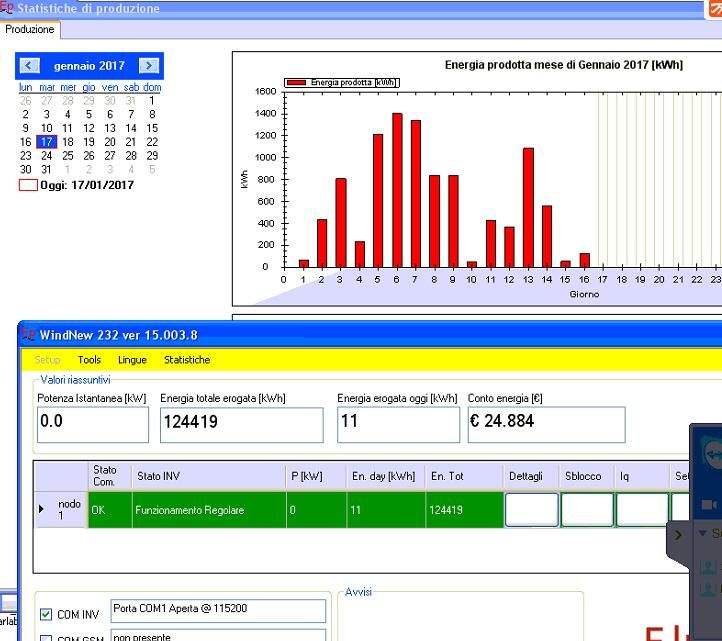Image resolution: width=722 pixels, height=641 pixels.
Task: Click the gennaio 2017 month title
Action: pos(89,66)
